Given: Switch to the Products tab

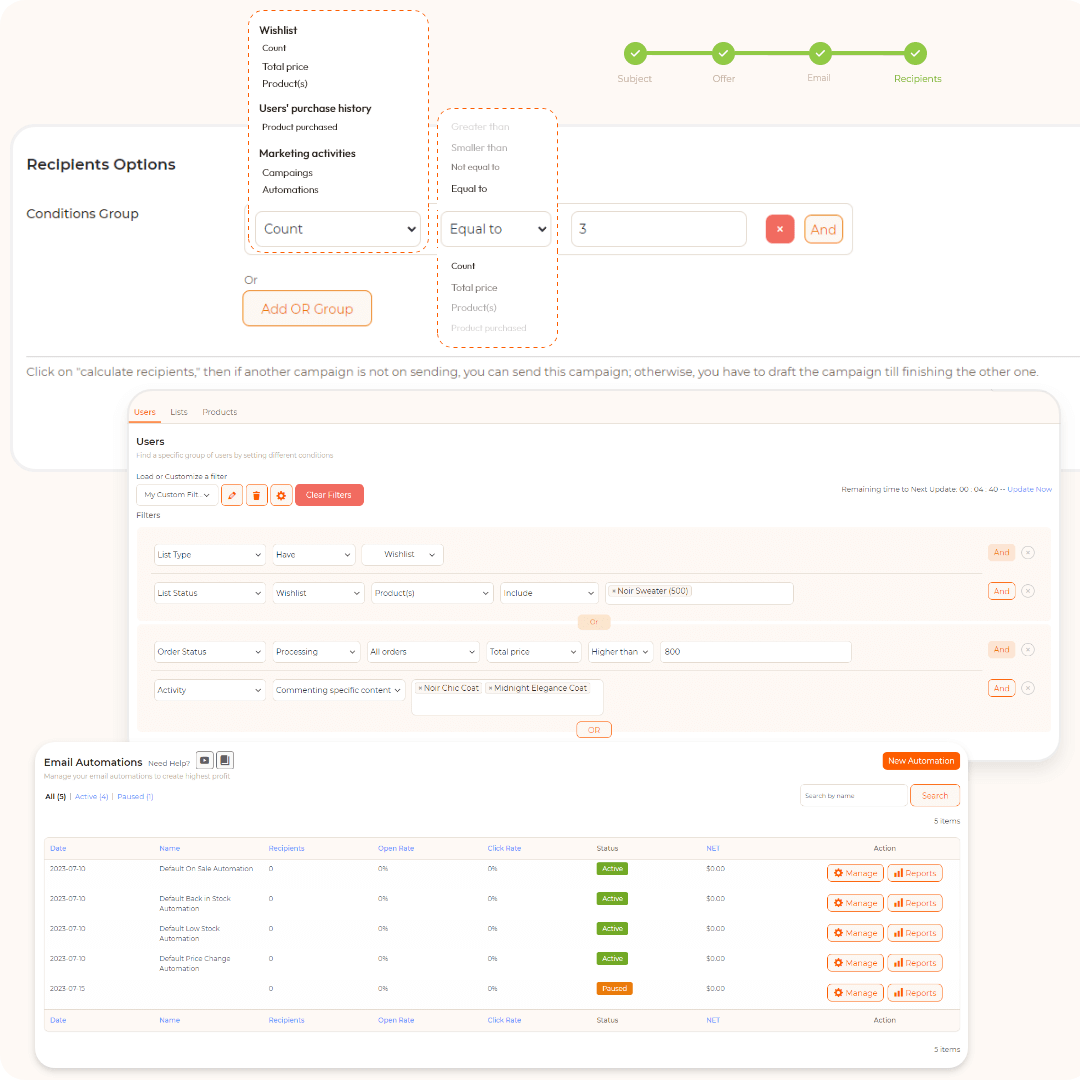Looking at the screenshot, I should 219,412.
